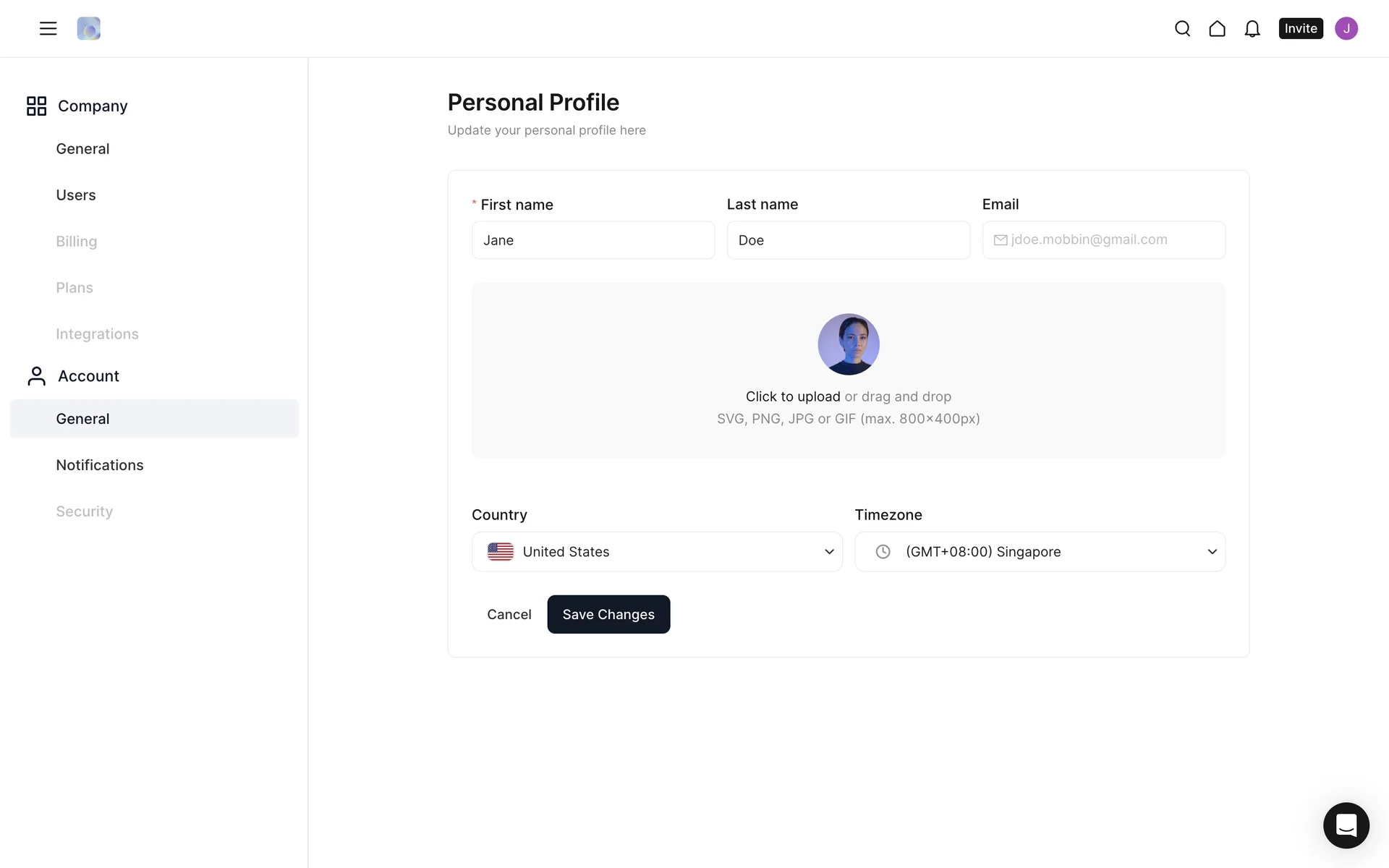Expand the Timezone dropdown chevron
Screen dimensions: 1389x868
point(1212,552)
